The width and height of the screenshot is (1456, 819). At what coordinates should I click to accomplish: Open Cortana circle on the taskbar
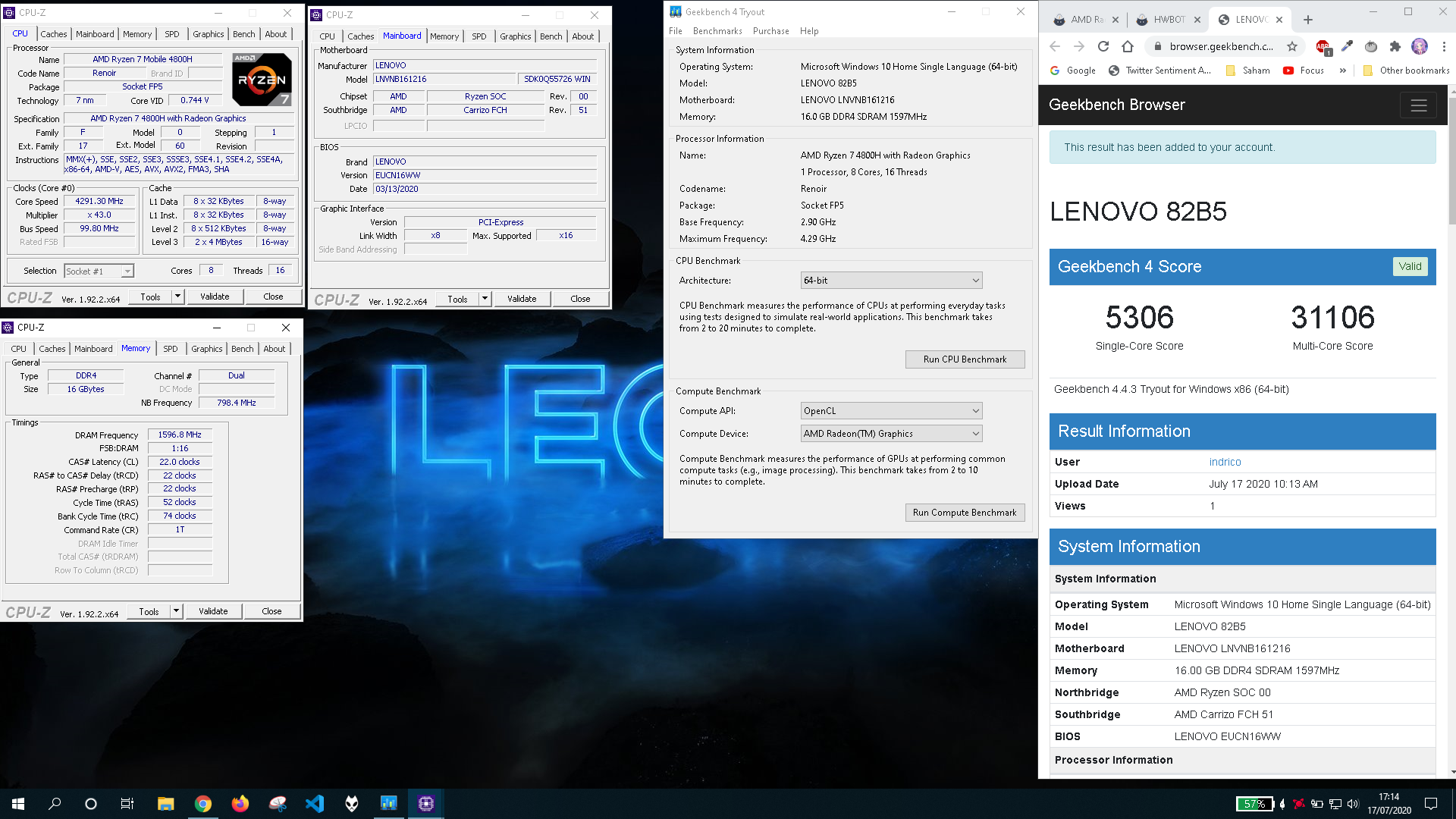tap(91, 804)
